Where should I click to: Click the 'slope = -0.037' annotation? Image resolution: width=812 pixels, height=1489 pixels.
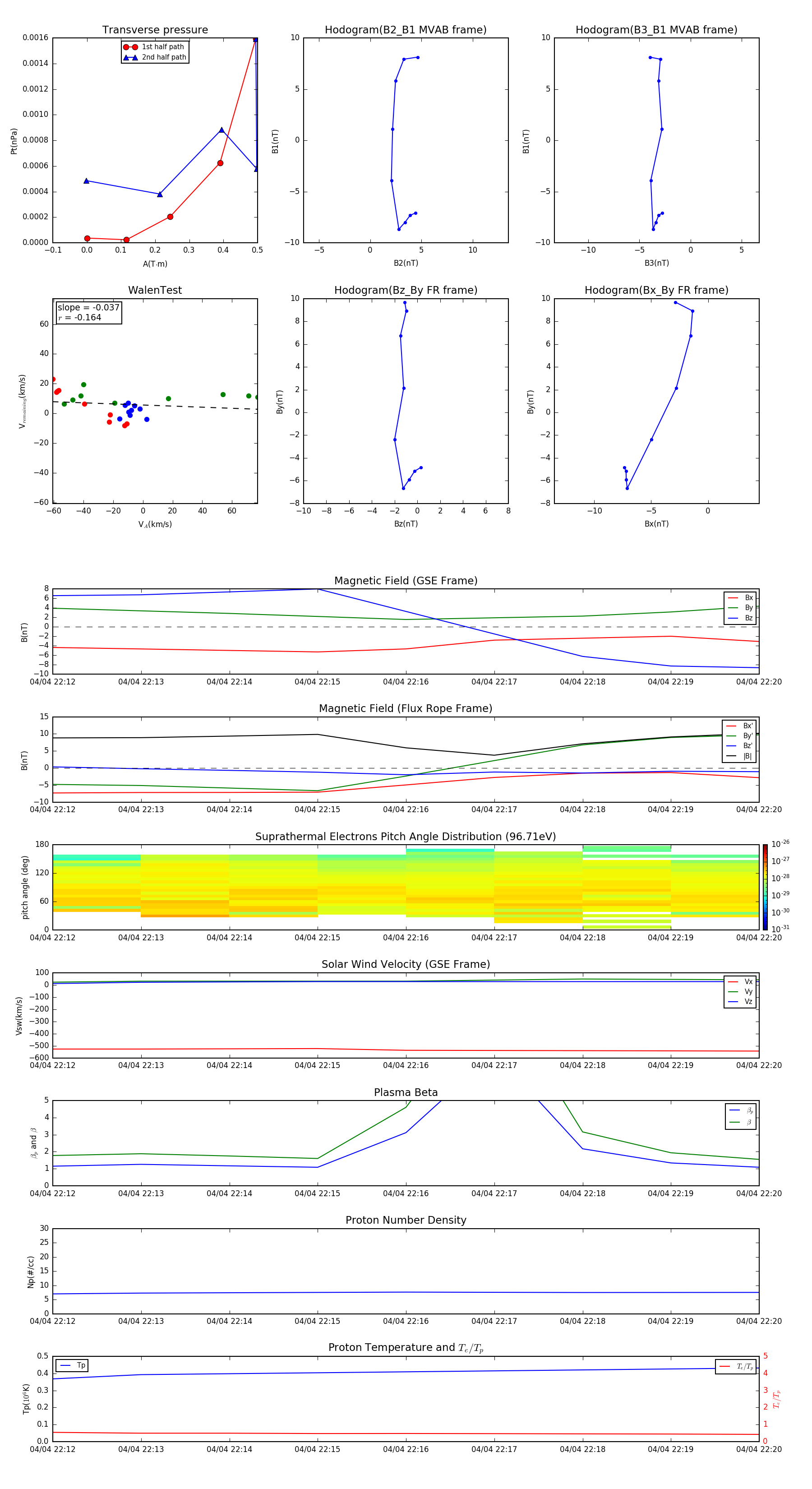(x=88, y=308)
